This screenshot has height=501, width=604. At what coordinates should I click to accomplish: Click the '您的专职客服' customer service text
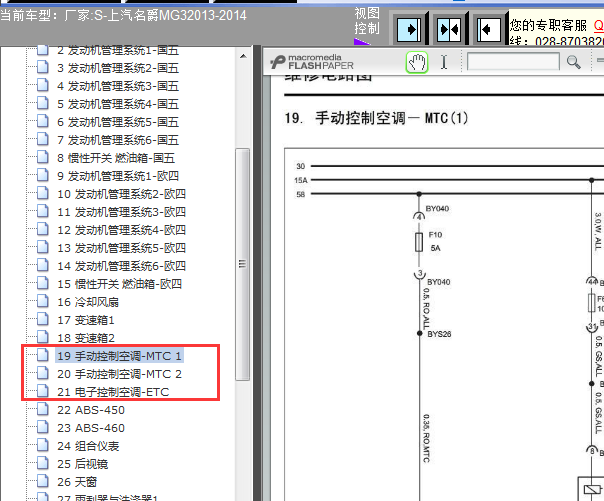coord(548,25)
